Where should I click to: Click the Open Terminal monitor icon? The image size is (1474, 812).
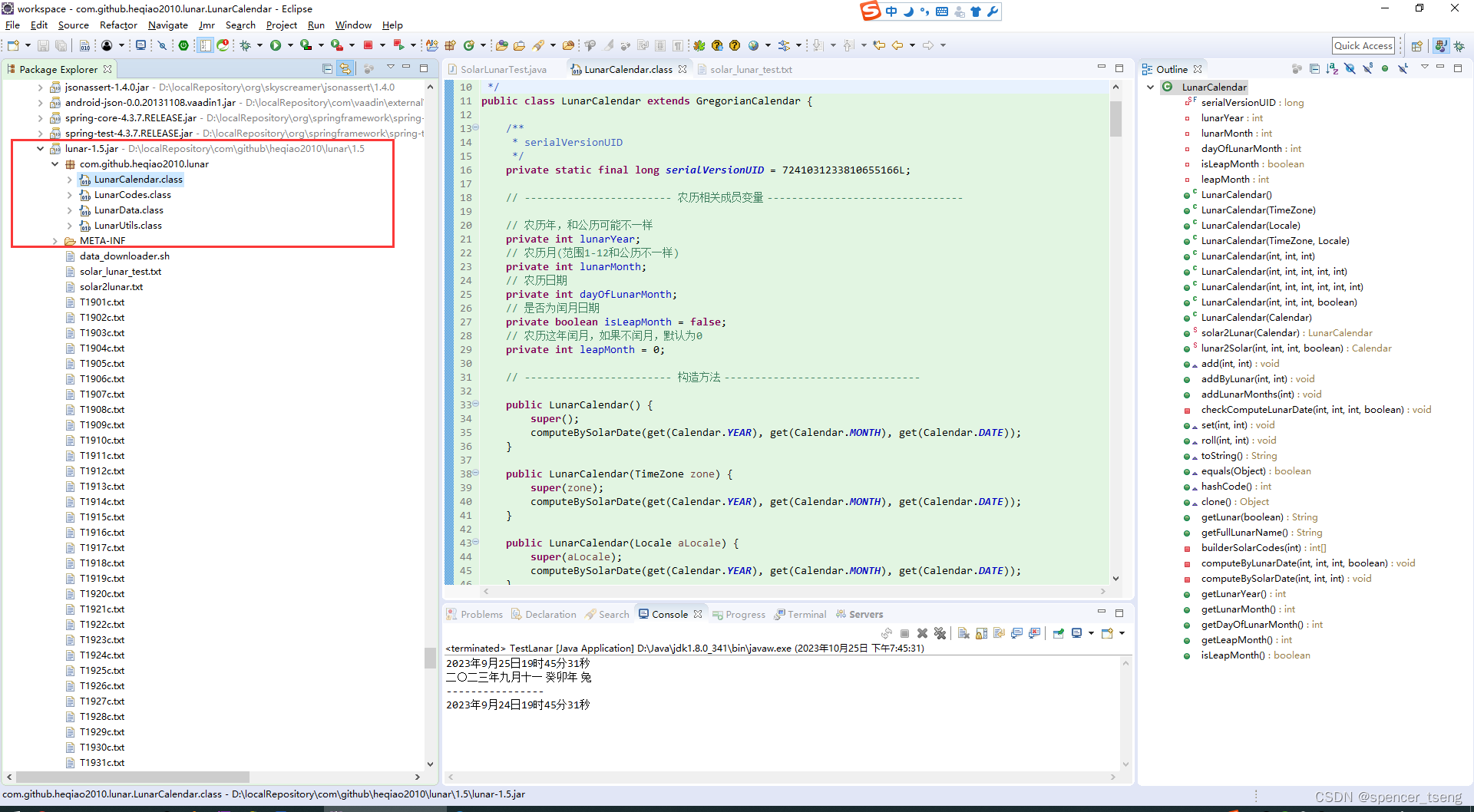pyautogui.click(x=140, y=45)
